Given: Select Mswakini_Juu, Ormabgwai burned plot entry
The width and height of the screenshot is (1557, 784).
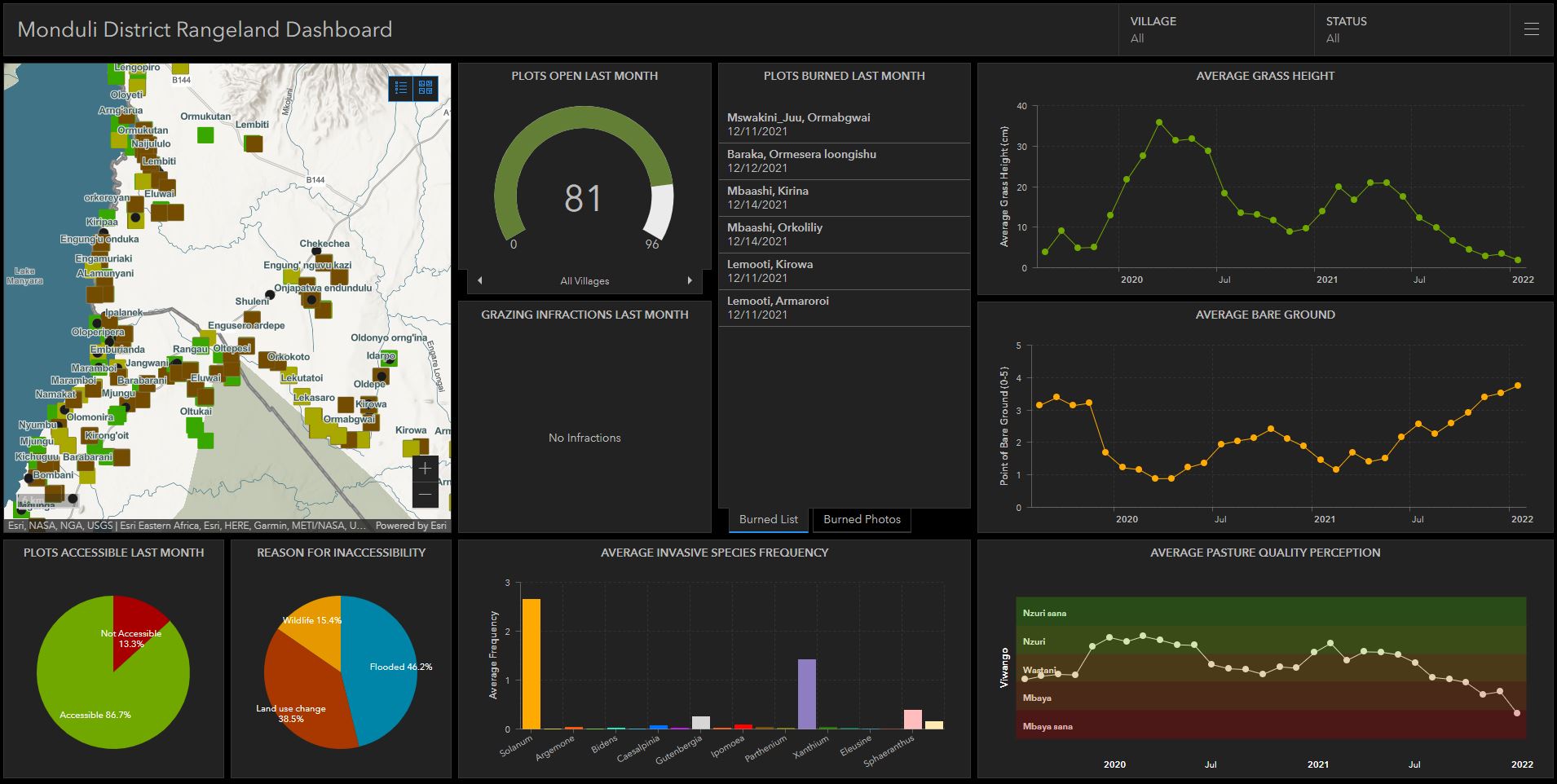Looking at the screenshot, I should pos(844,124).
